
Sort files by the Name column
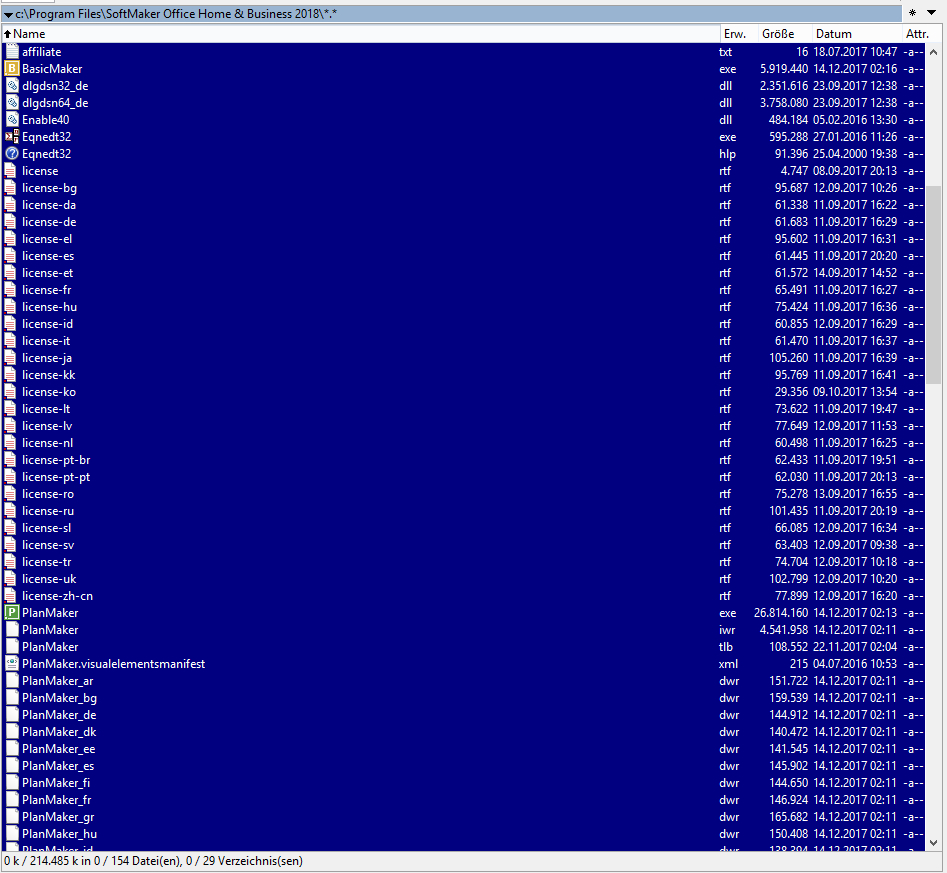[361, 34]
